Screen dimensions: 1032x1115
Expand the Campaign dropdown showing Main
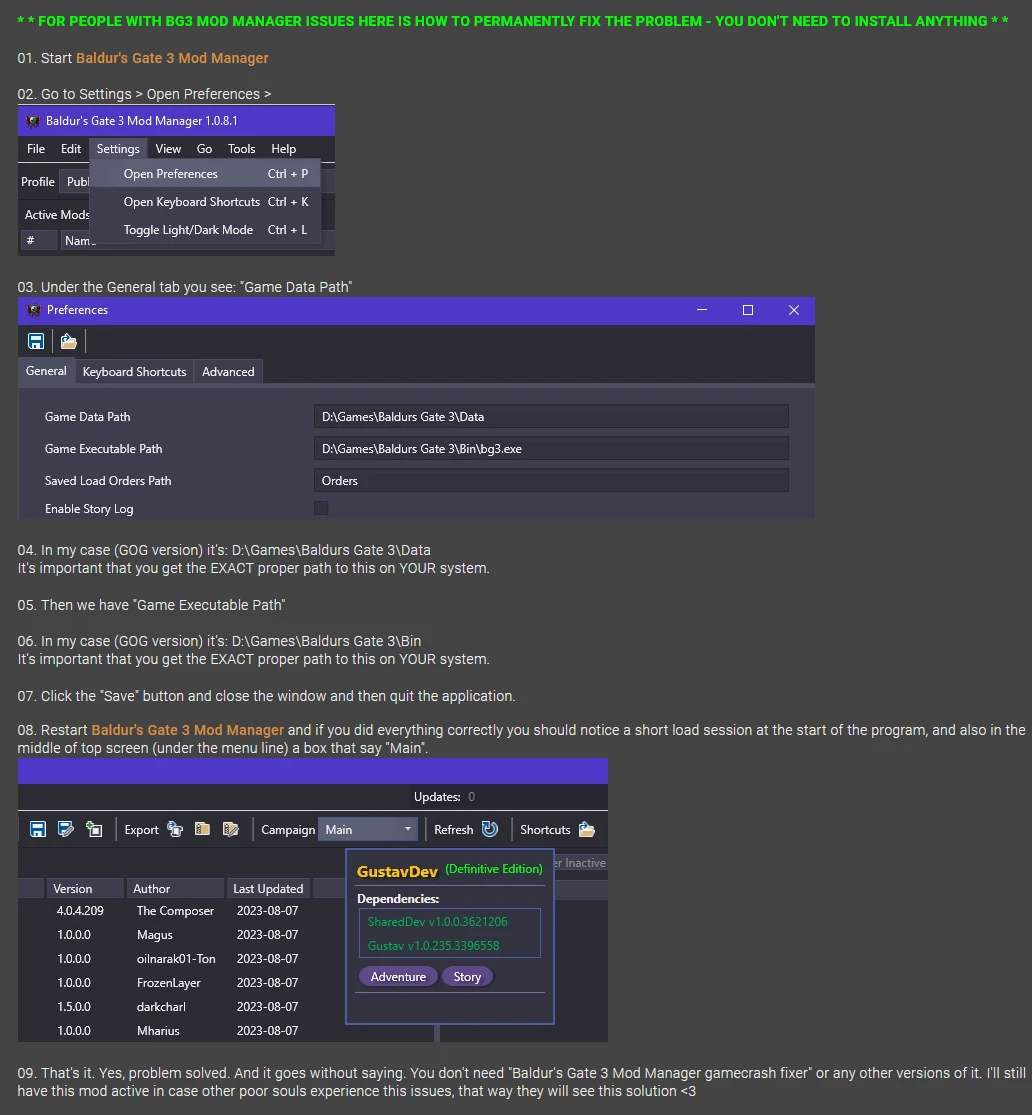click(x=367, y=829)
